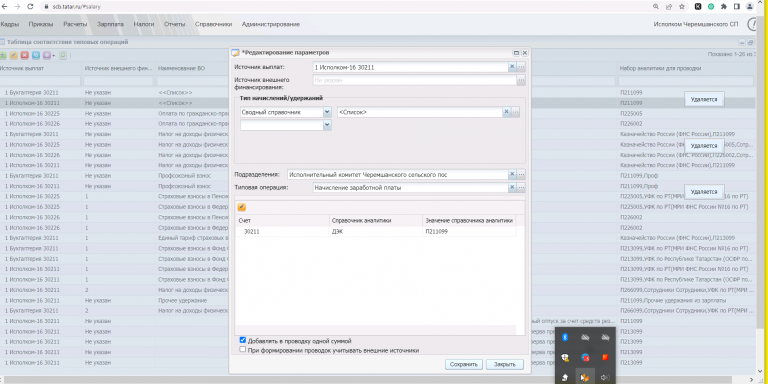The image size is (768, 384).
Task: Enable При формировании проводок учитывать внешние источники
Action: pyautogui.click(x=242, y=350)
